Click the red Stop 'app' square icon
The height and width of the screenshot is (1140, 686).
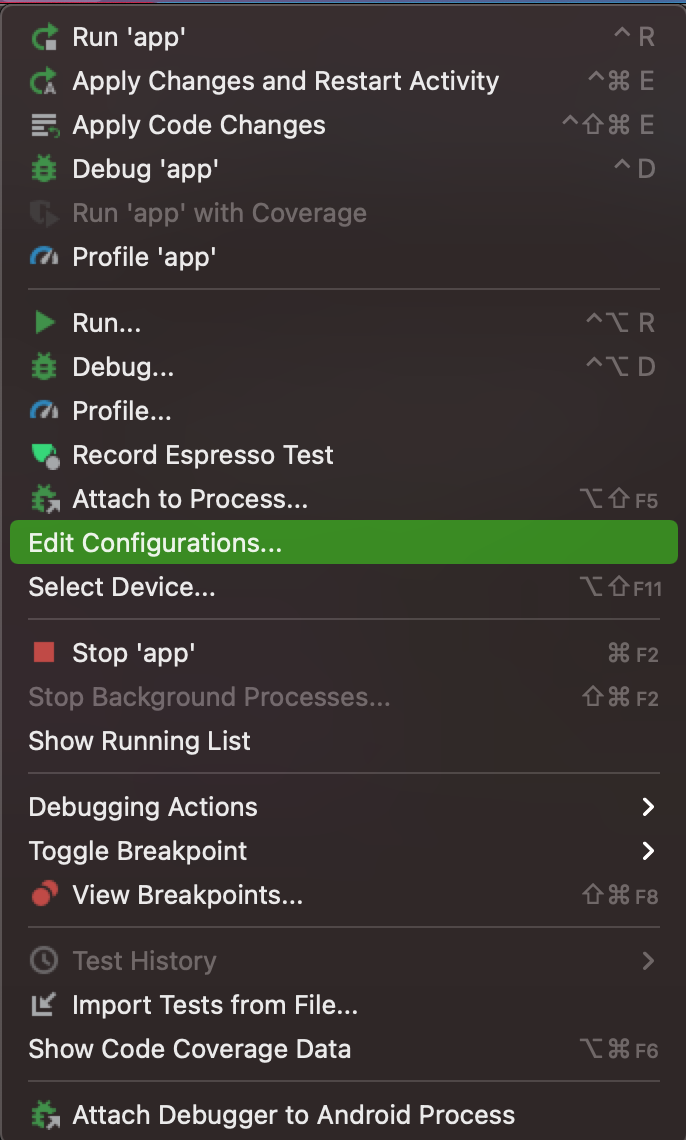click(44, 654)
